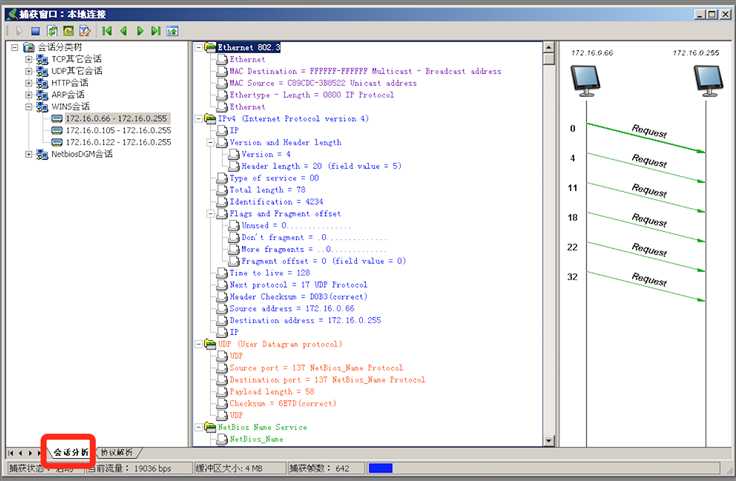Select the Request arrow at time 11
This screenshot has height=481, width=736.
click(646, 197)
